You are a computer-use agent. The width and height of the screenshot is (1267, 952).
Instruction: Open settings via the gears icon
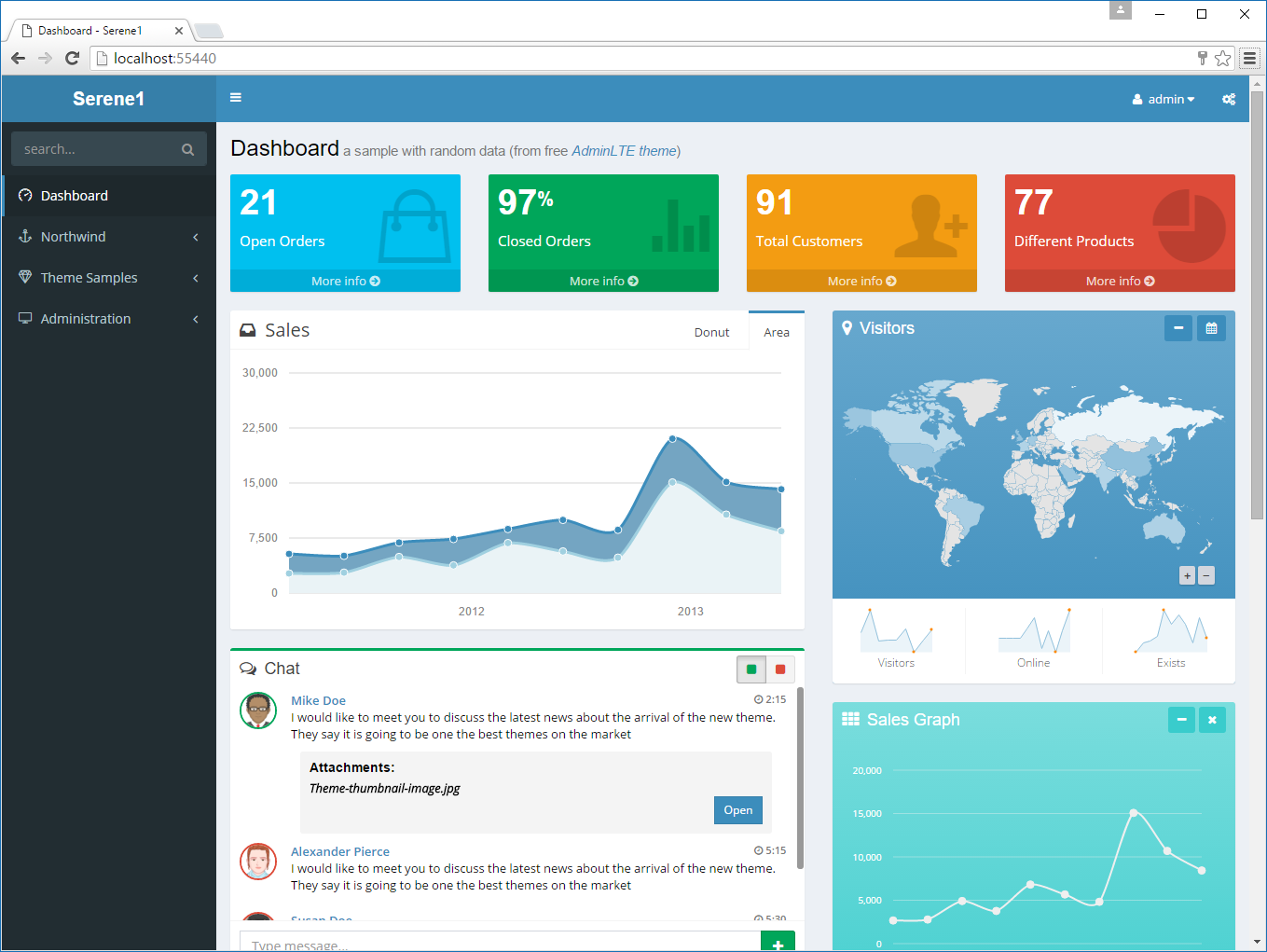[x=1229, y=99]
